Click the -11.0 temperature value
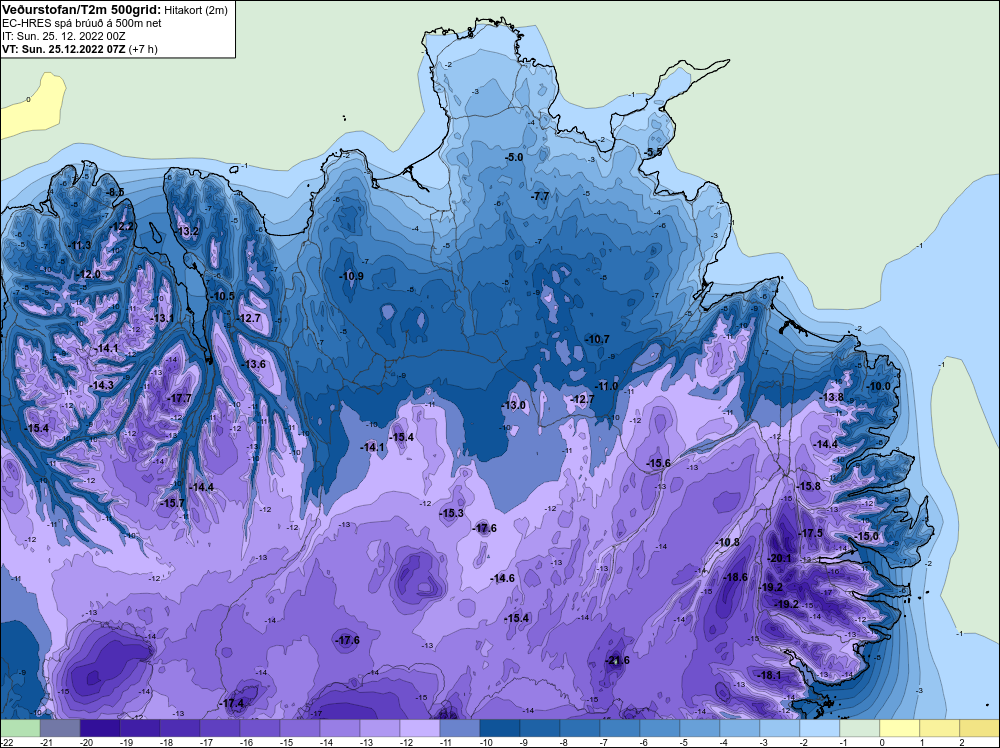The width and height of the screenshot is (1000, 748). tap(607, 386)
